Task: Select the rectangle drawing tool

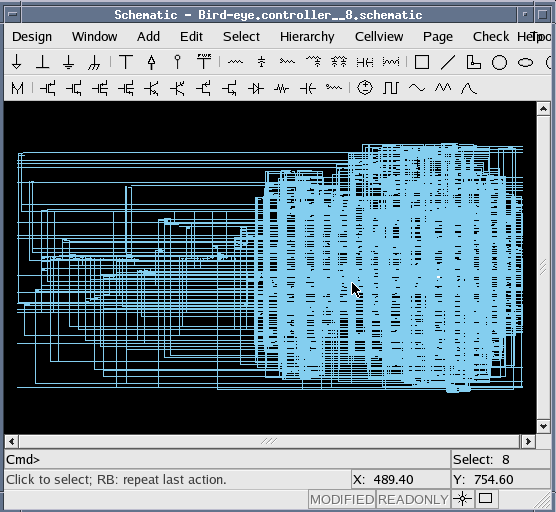Action: click(422, 62)
